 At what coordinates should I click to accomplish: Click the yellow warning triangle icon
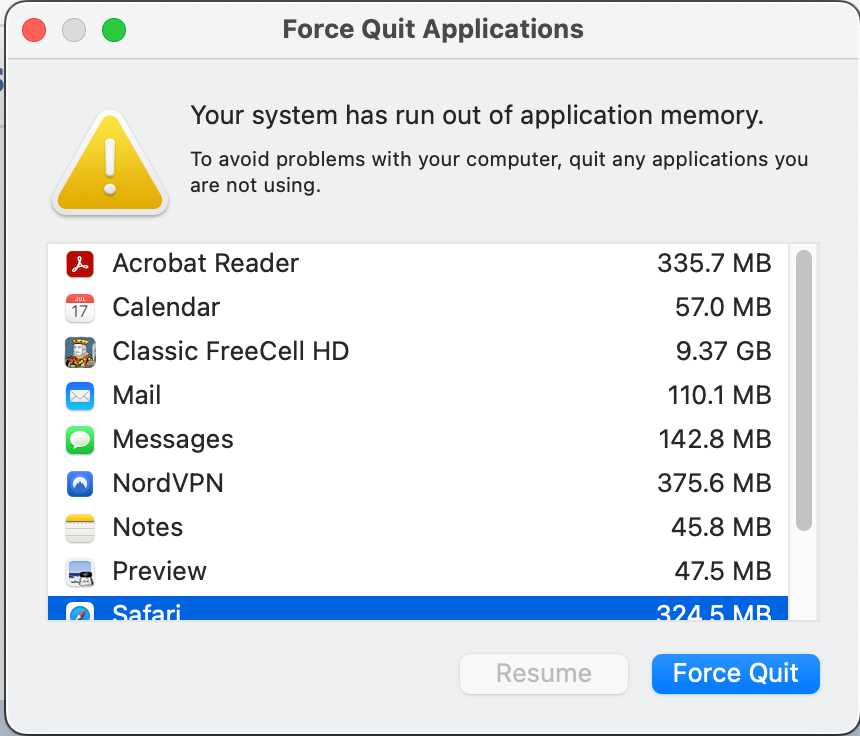pyautogui.click(x=110, y=165)
